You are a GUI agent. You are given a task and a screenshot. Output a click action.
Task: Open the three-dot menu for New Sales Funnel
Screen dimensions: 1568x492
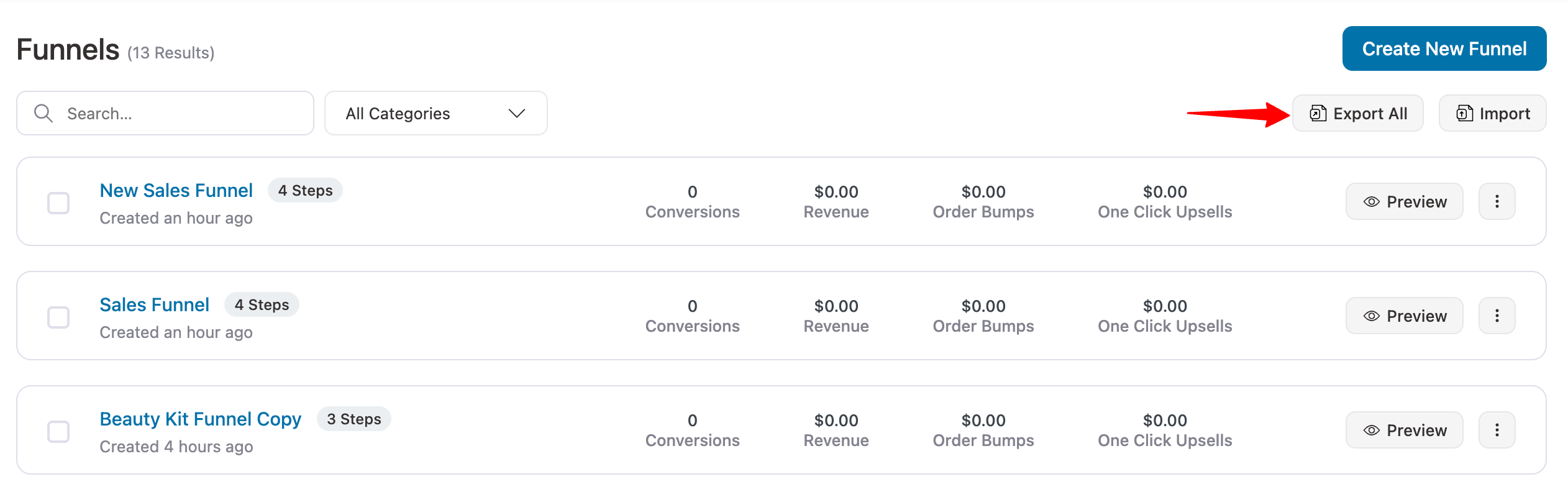tap(1497, 201)
